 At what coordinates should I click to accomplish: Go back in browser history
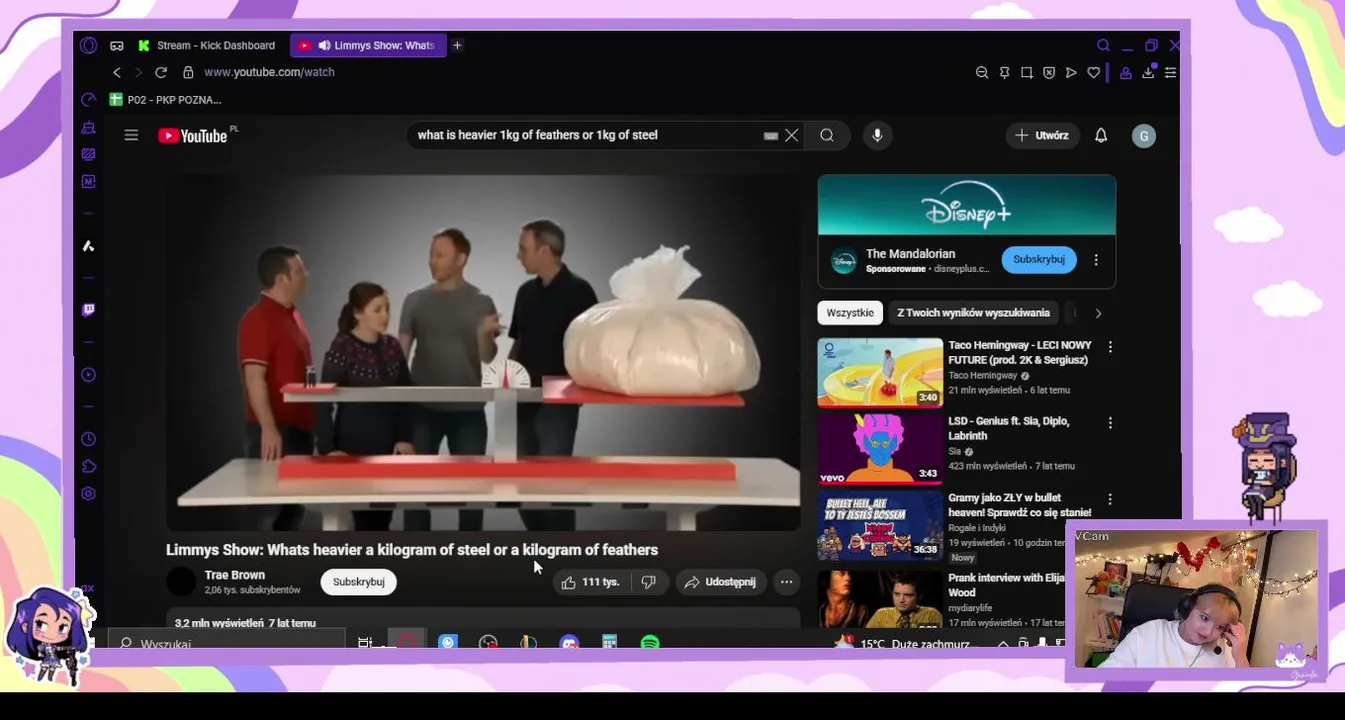pos(117,72)
